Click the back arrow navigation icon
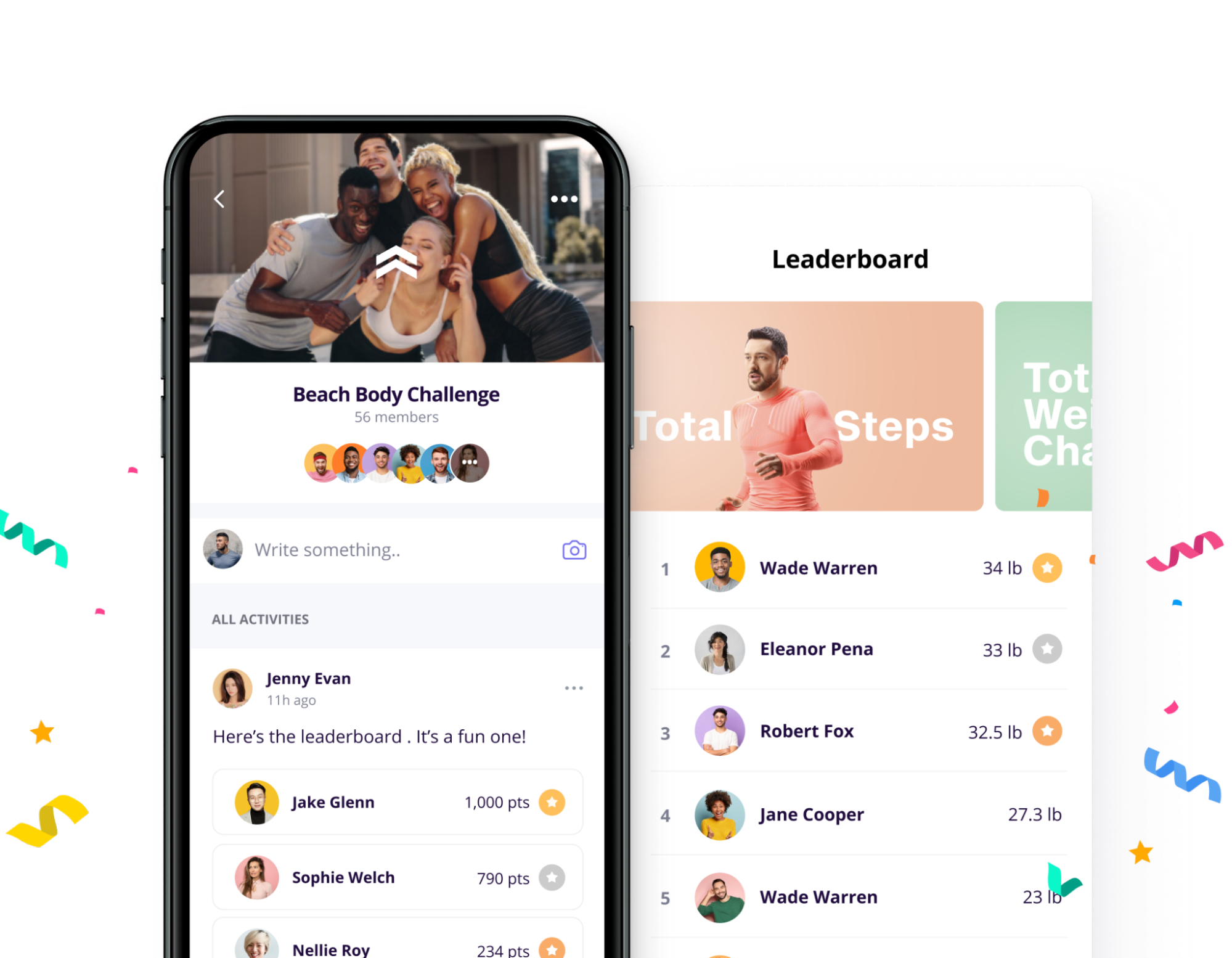The height and width of the screenshot is (958, 1232). [x=221, y=199]
